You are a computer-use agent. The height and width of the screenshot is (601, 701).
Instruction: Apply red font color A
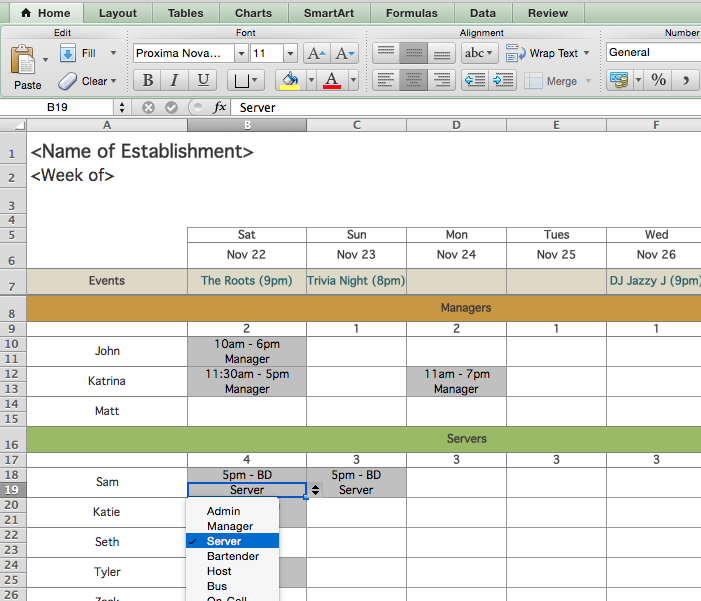click(332, 81)
